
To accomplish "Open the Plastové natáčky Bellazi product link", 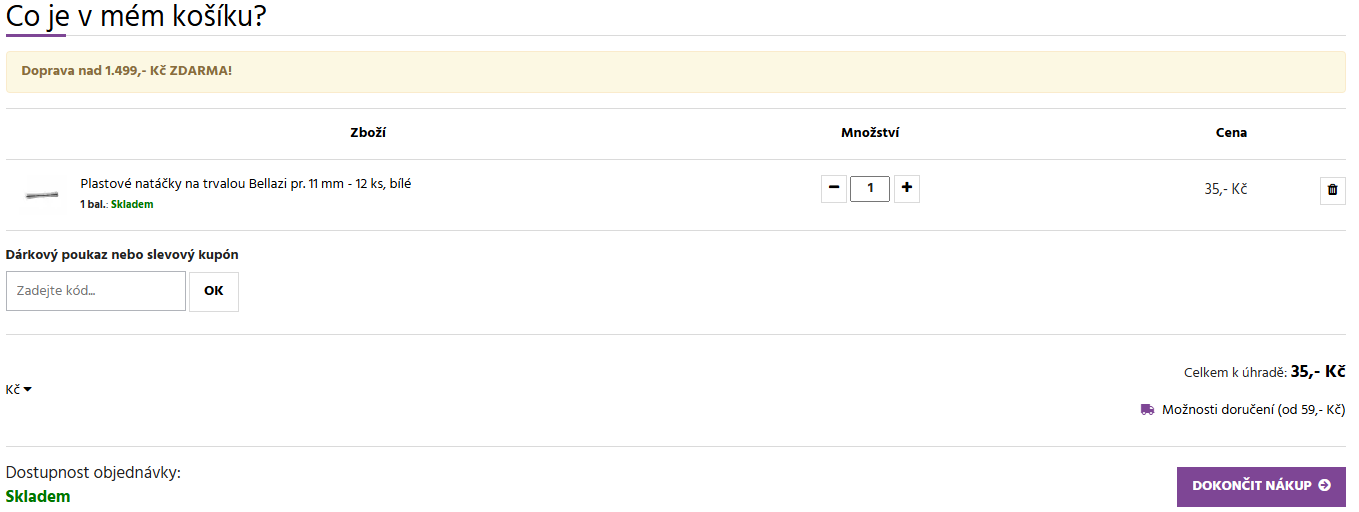I will point(246,184).
